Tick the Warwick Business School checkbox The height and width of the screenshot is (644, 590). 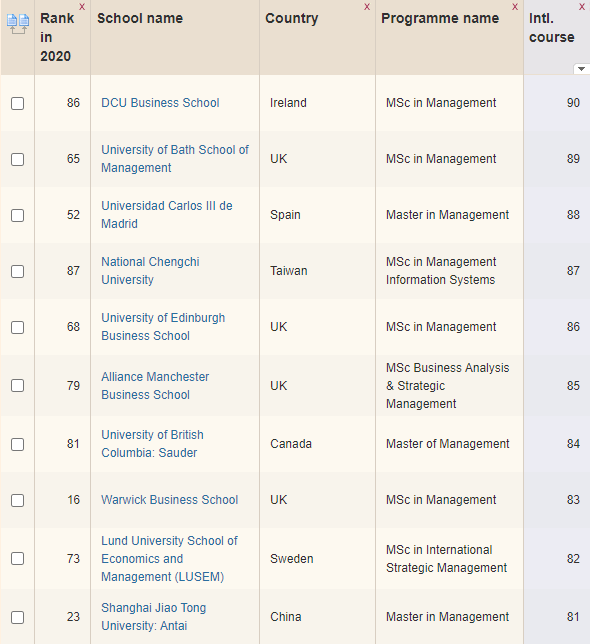point(17,500)
